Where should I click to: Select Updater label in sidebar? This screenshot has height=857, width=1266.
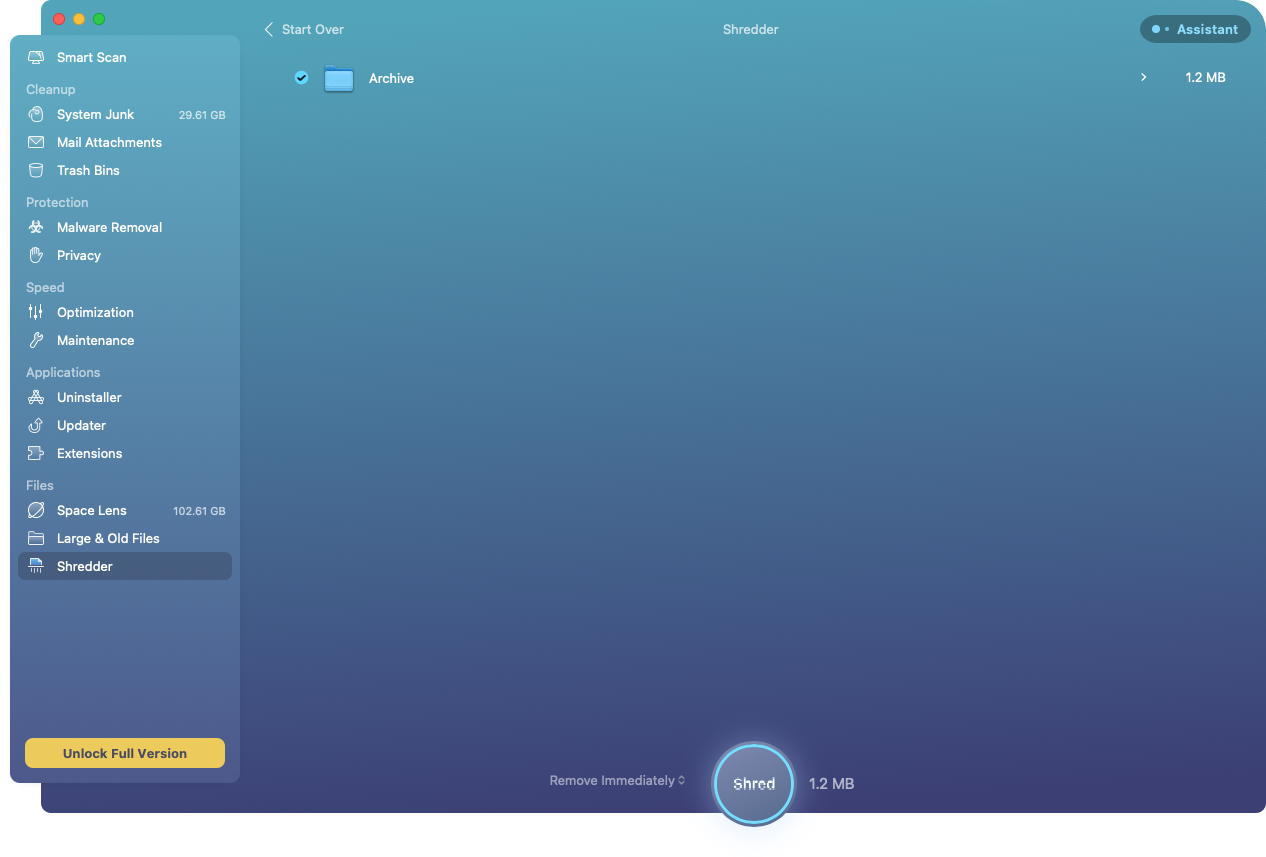pyautogui.click(x=81, y=425)
